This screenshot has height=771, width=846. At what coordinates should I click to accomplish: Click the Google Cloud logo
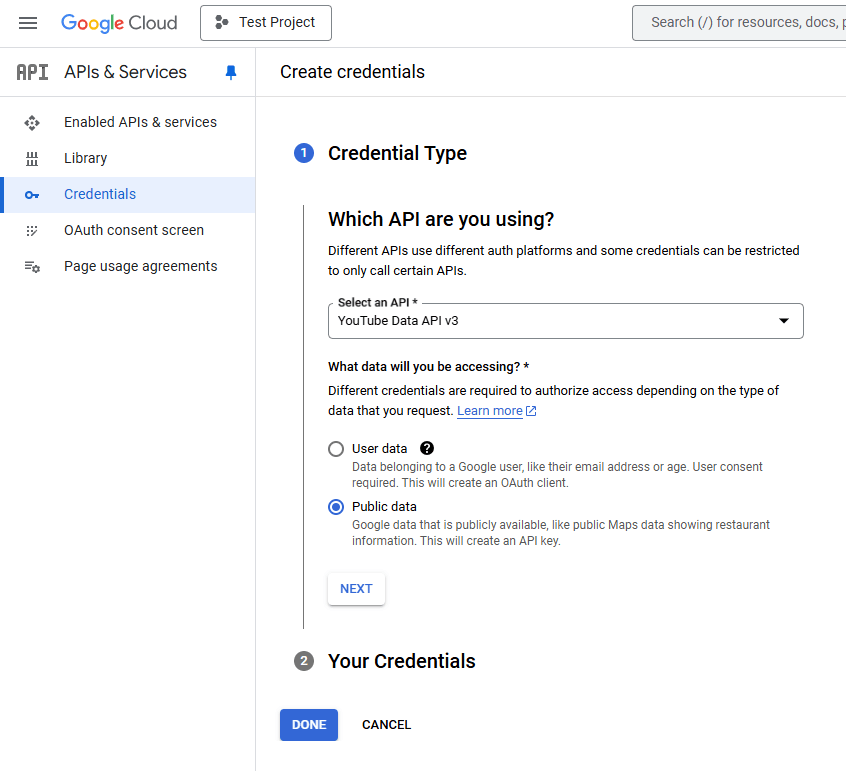click(119, 23)
